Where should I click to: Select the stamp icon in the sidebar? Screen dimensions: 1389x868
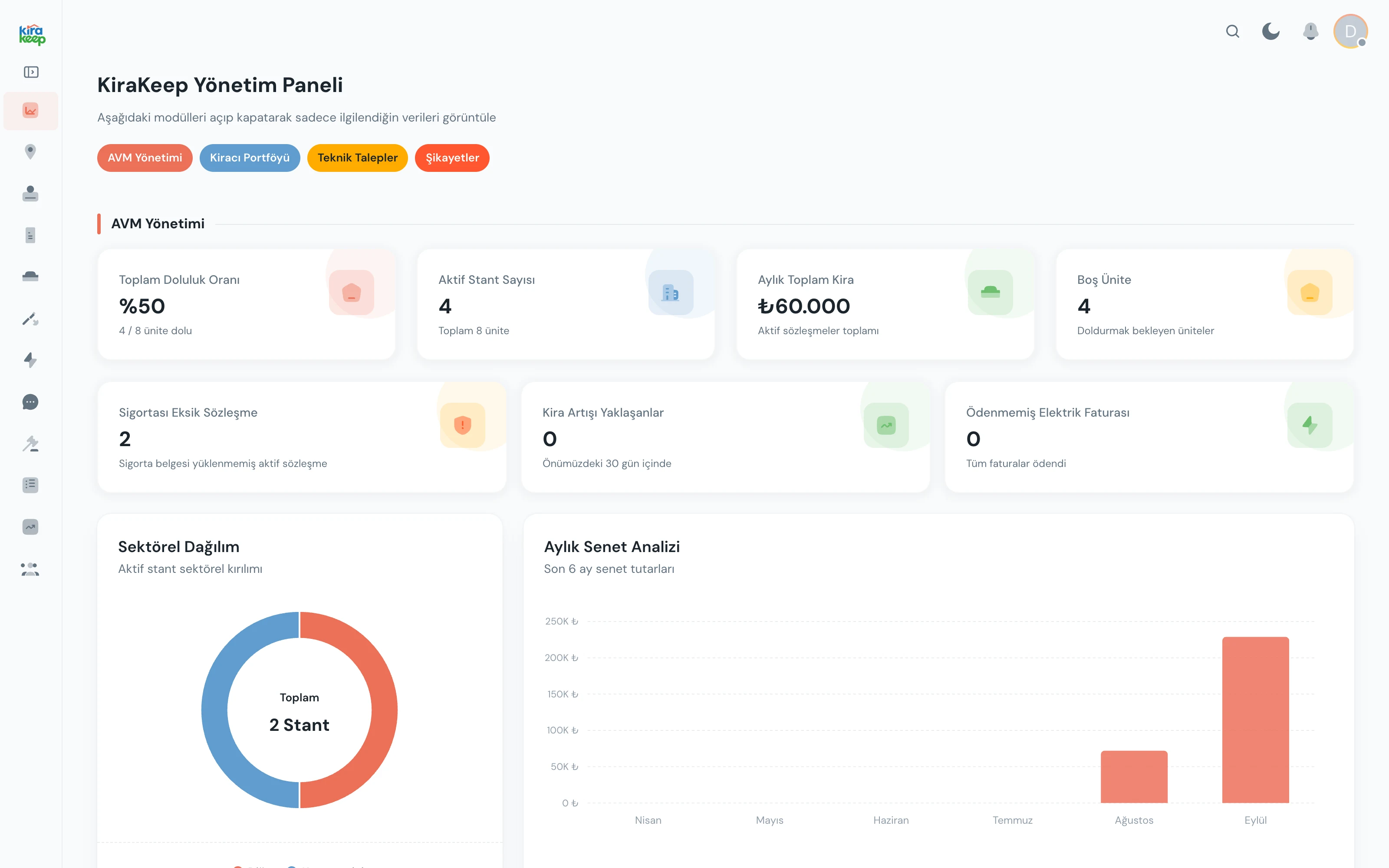tap(30, 194)
